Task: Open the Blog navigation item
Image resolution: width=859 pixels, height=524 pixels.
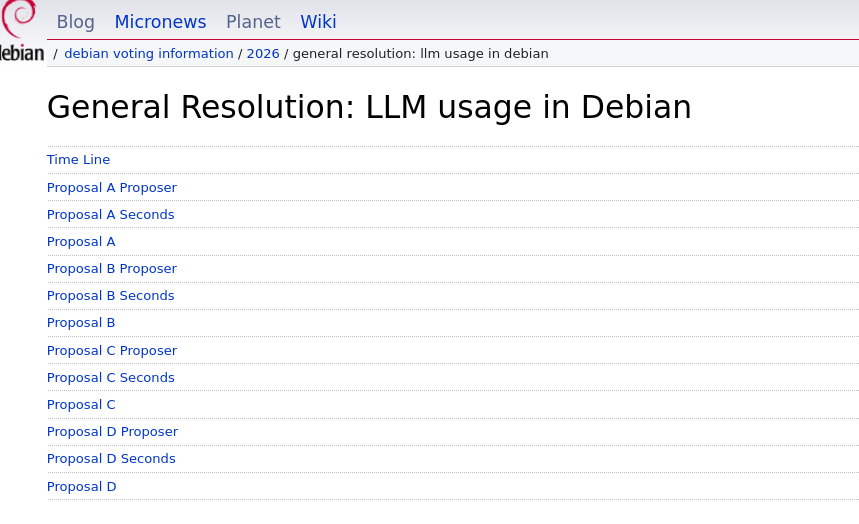Action: coord(76,22)
